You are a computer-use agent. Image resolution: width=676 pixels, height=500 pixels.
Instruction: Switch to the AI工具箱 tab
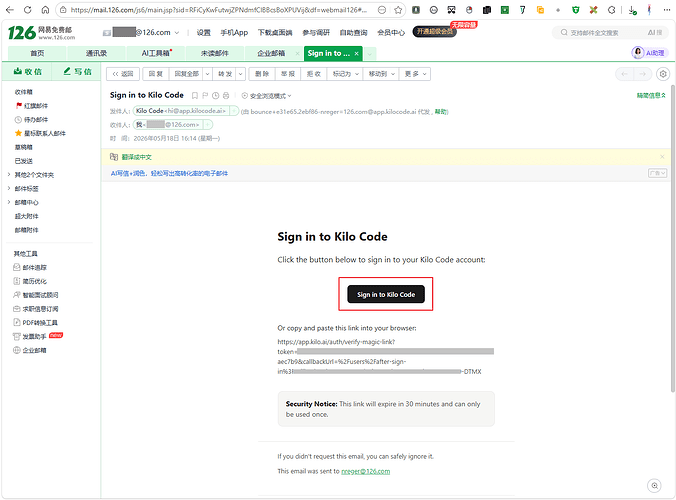156,53
